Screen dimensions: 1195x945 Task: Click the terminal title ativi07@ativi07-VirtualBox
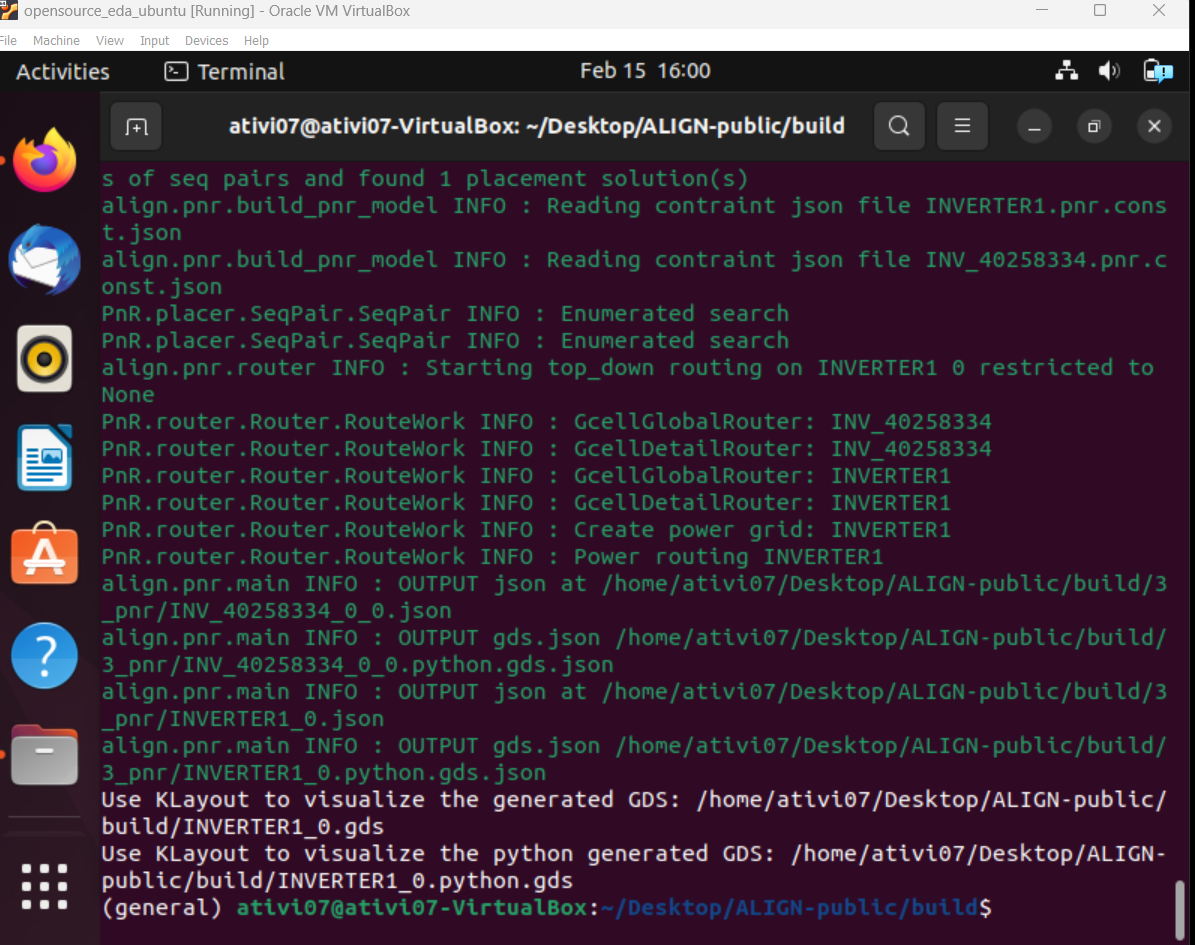tap(537, 126)
